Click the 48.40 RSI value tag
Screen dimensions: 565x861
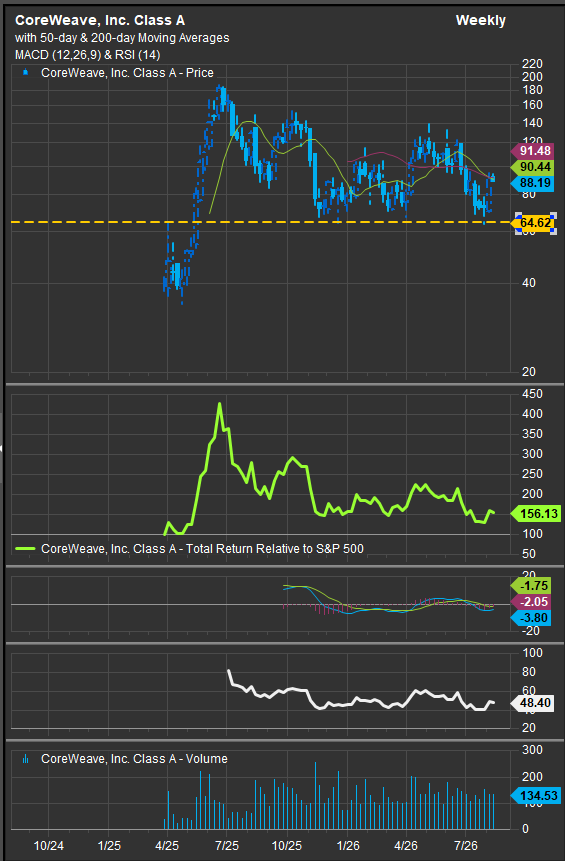click(534, 703)
